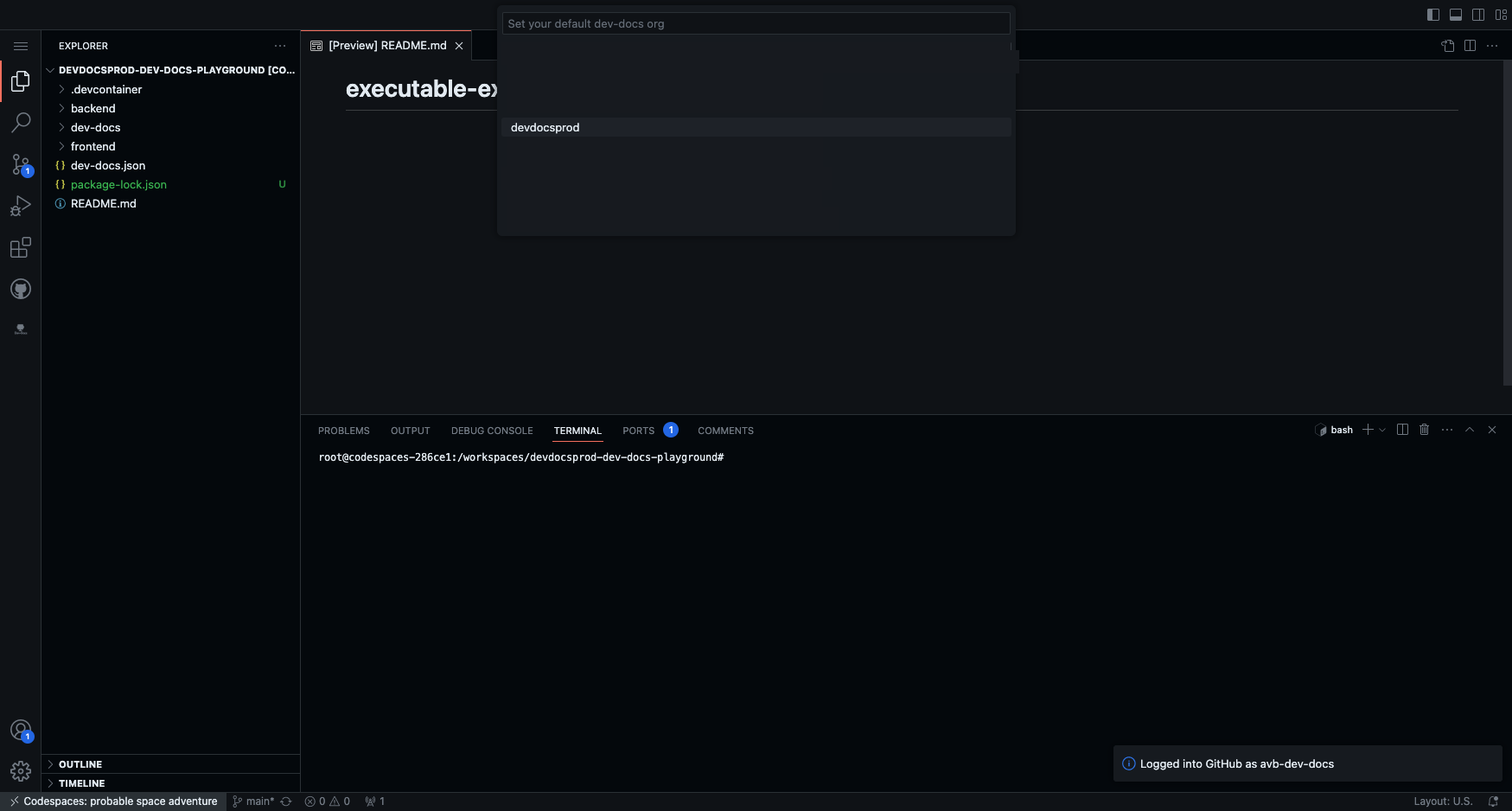Toggle the bottom panel layout button
Screen dimensions: 1512x811
(x=1456, y=15)
